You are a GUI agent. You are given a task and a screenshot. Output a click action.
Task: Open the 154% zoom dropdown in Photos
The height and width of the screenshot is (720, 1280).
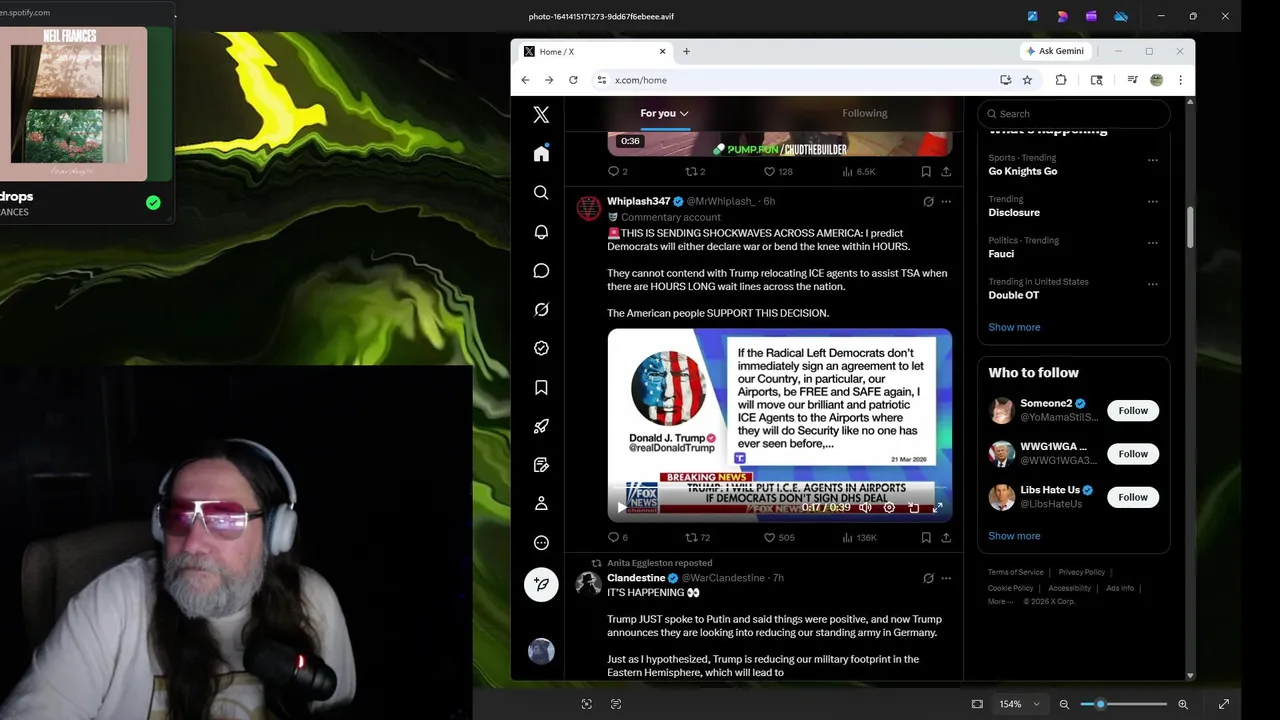point(1020,704)
